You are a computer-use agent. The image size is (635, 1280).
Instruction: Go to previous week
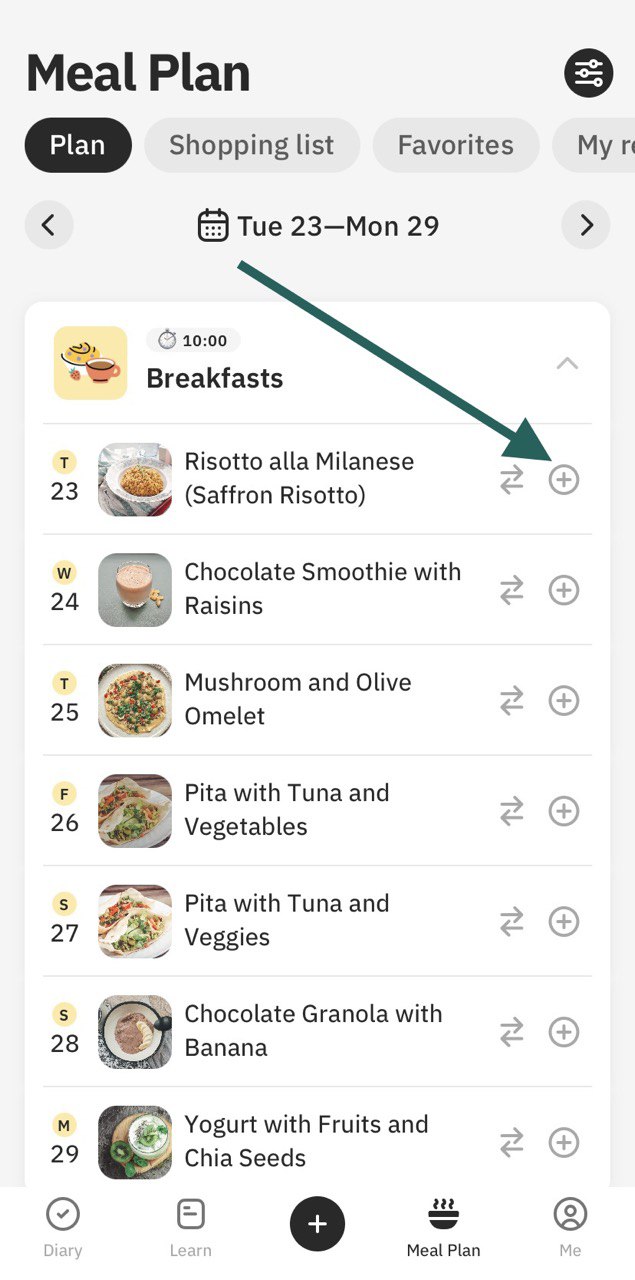click(x=49, y=226)
